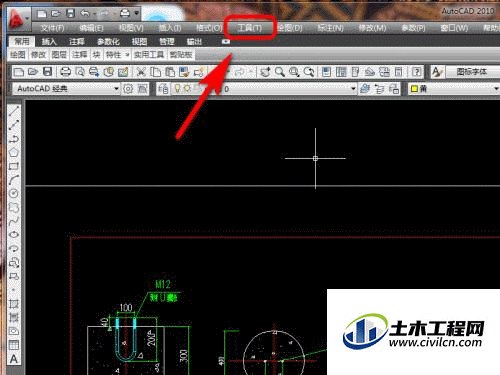The image size is (500, 375).
Task: Open the 工具(T) menu
Action: (250, 28)
